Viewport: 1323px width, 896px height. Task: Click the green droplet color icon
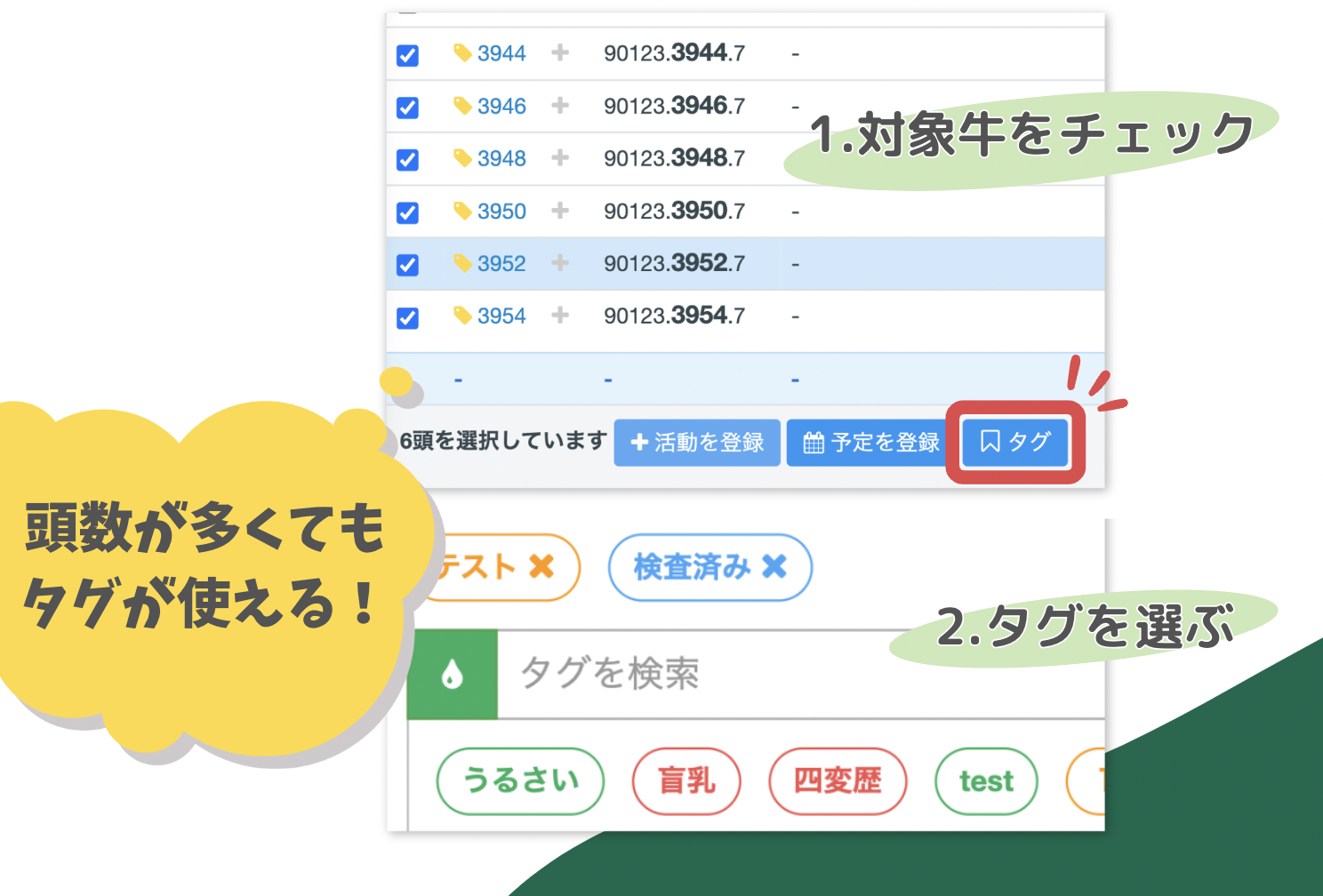[x=453, y=675]
